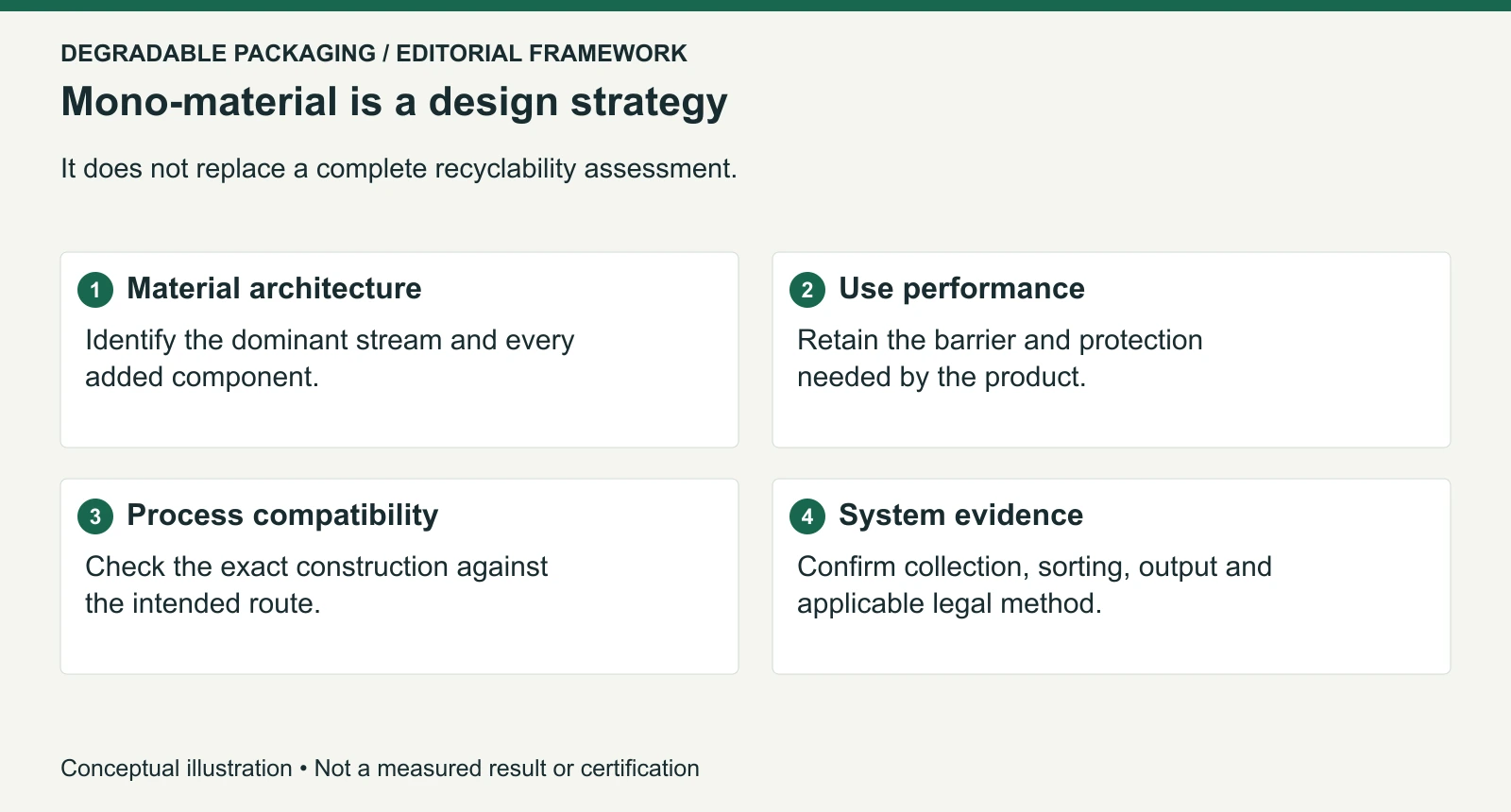Click the text "Identify the dominant stream and every added component."
The image size is (1511, 812).
[330, 358]
